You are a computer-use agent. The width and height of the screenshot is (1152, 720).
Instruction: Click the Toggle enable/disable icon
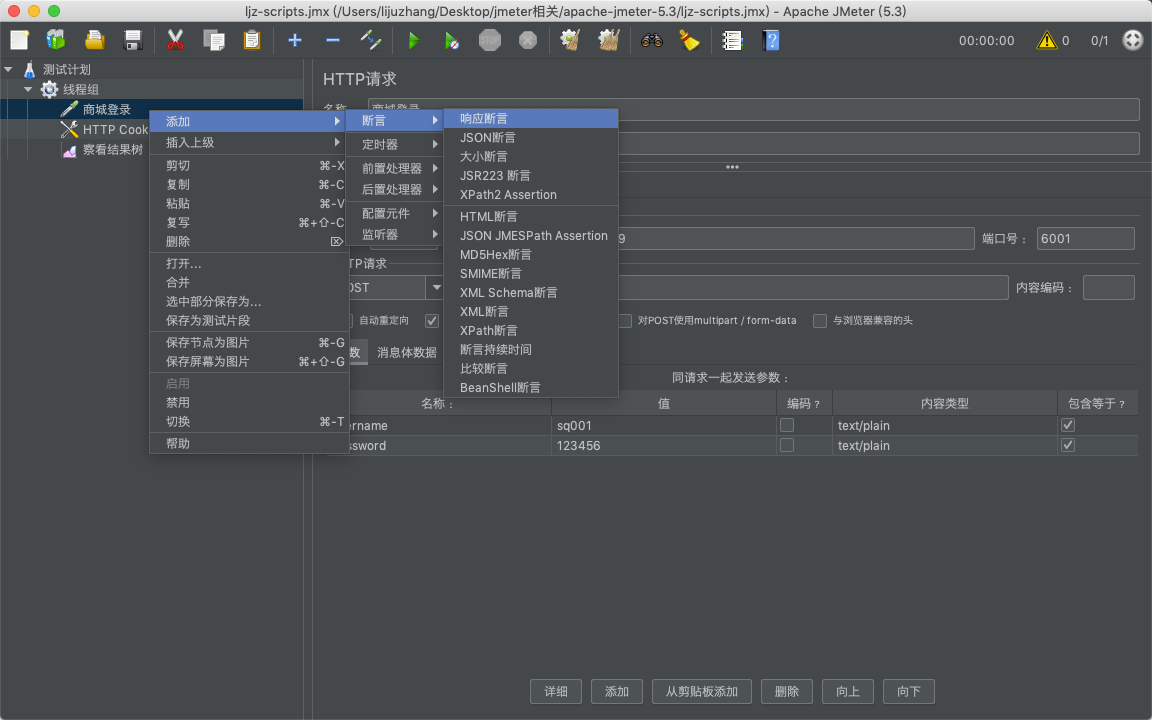[371, 40]
